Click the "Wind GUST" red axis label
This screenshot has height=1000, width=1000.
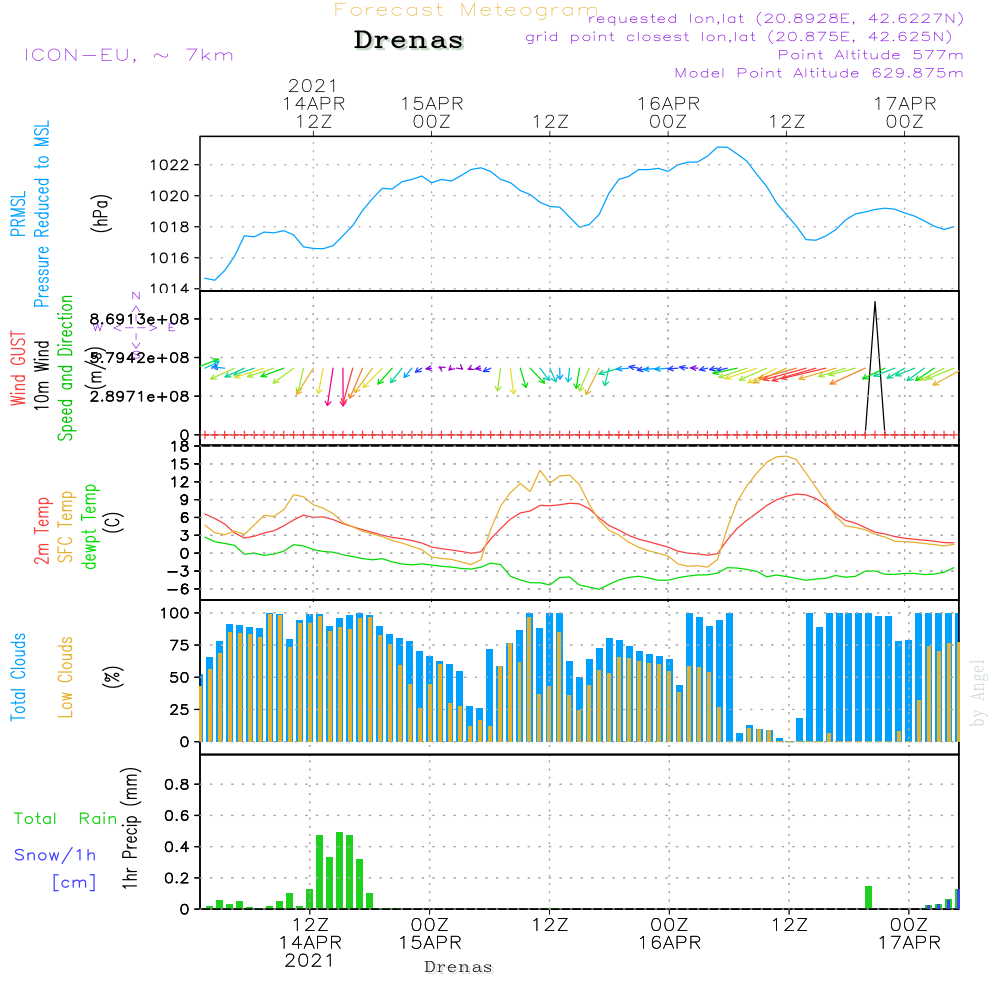(18, 368)
